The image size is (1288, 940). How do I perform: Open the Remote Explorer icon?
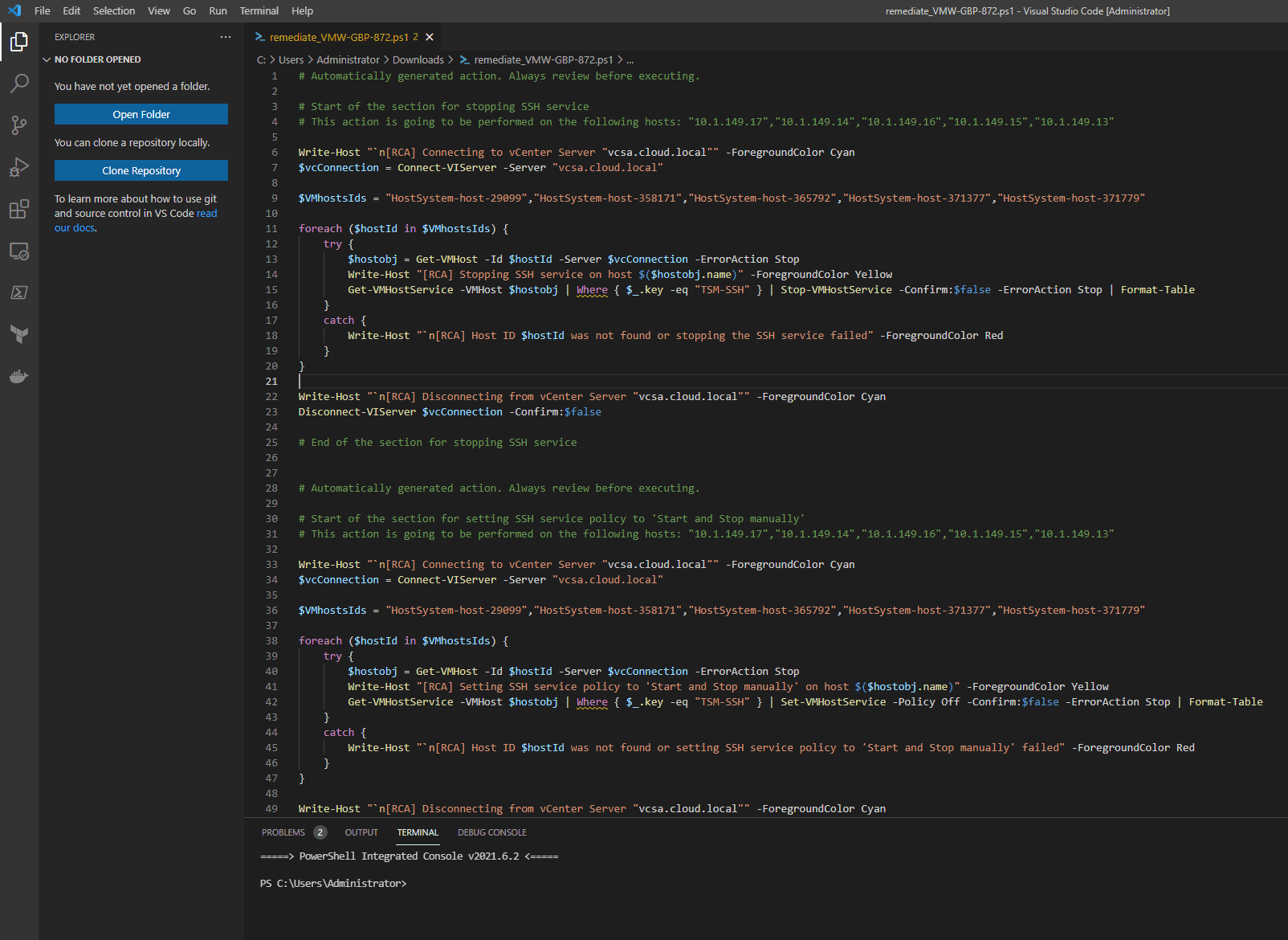(19, 251)
